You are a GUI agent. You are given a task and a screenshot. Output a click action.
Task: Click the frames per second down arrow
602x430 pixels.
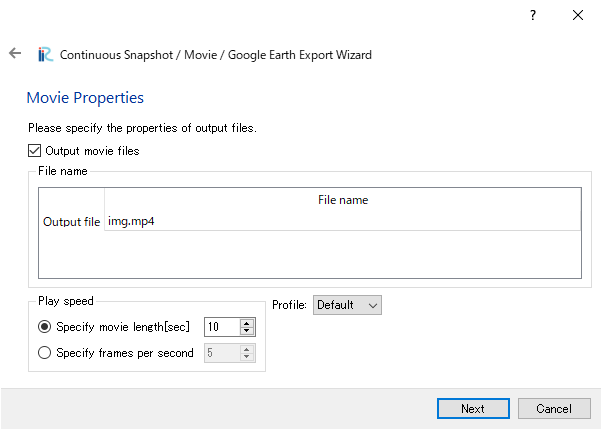247,357
